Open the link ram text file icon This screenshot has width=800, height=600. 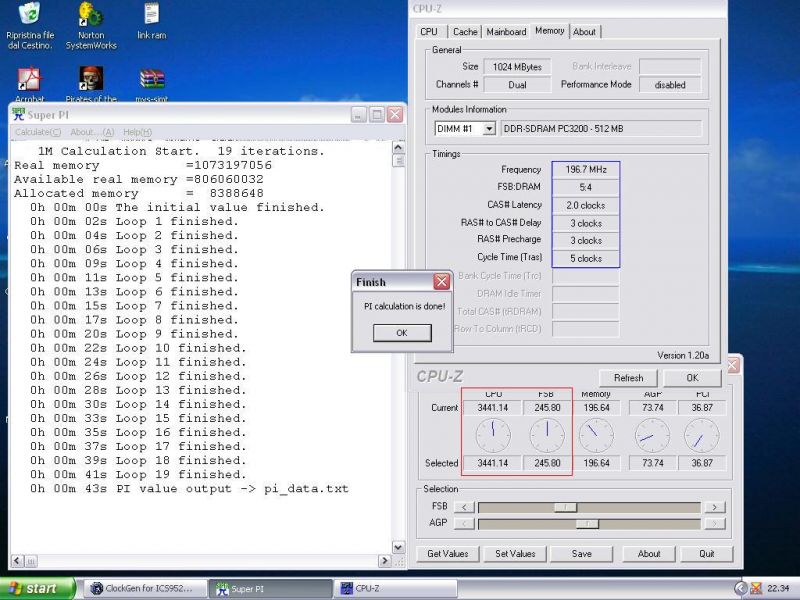coord(152,21)
